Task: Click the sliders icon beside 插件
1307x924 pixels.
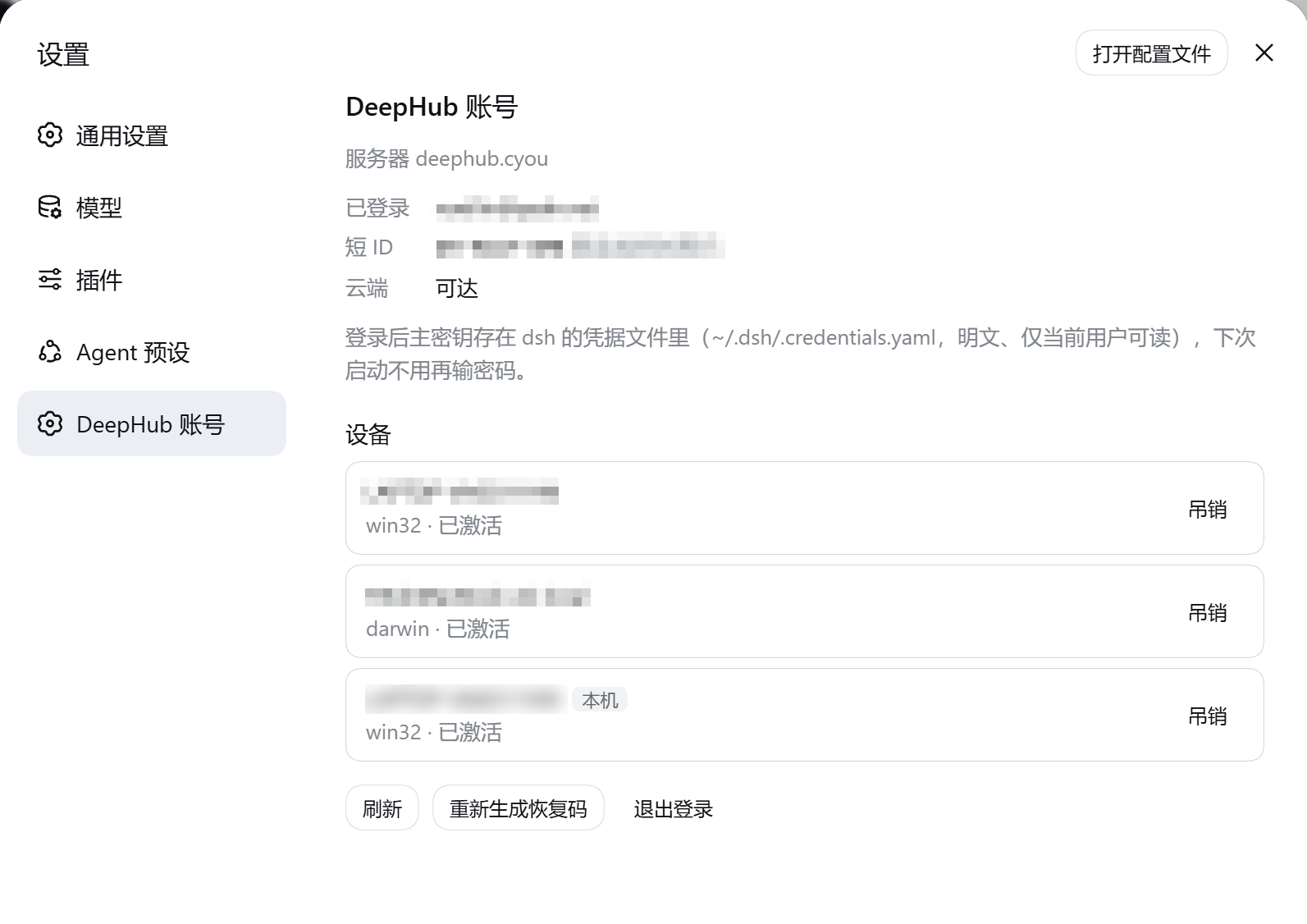Action: pos(50,280)
